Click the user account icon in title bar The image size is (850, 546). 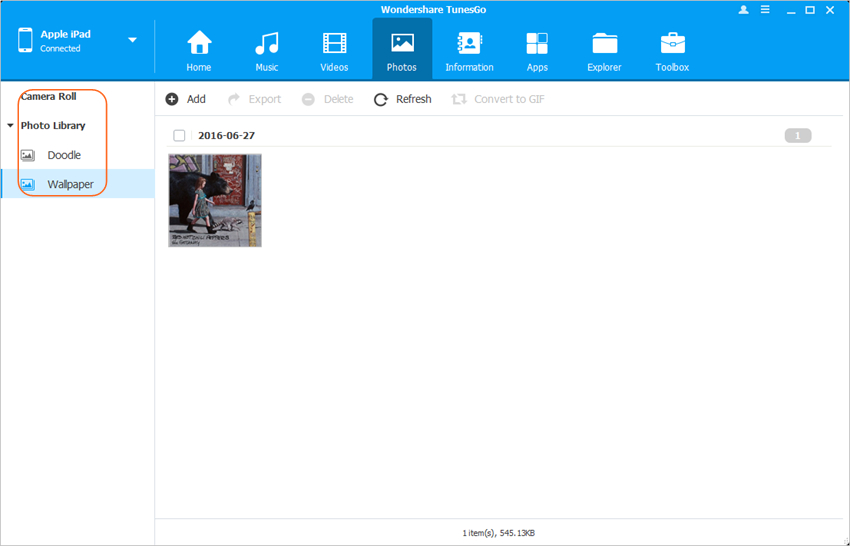pos(743,9)
